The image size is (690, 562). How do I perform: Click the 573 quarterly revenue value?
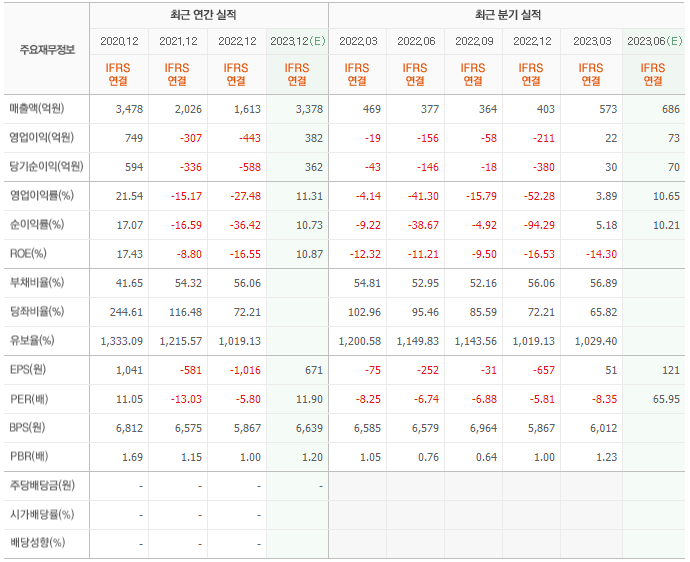point(608,109)
